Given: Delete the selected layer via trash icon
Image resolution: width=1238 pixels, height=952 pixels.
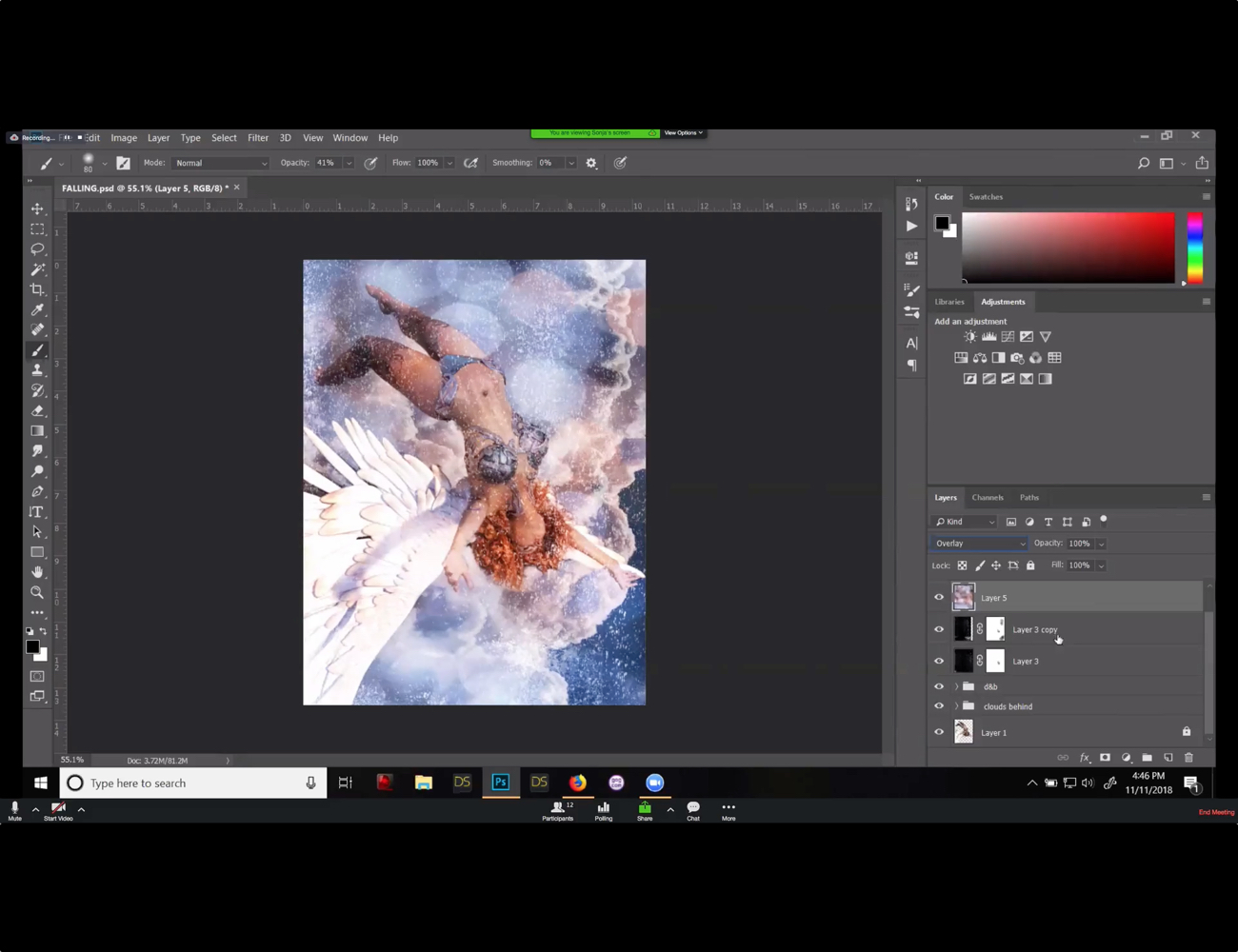Looking at the screenshot, I should click(1188, 757).
